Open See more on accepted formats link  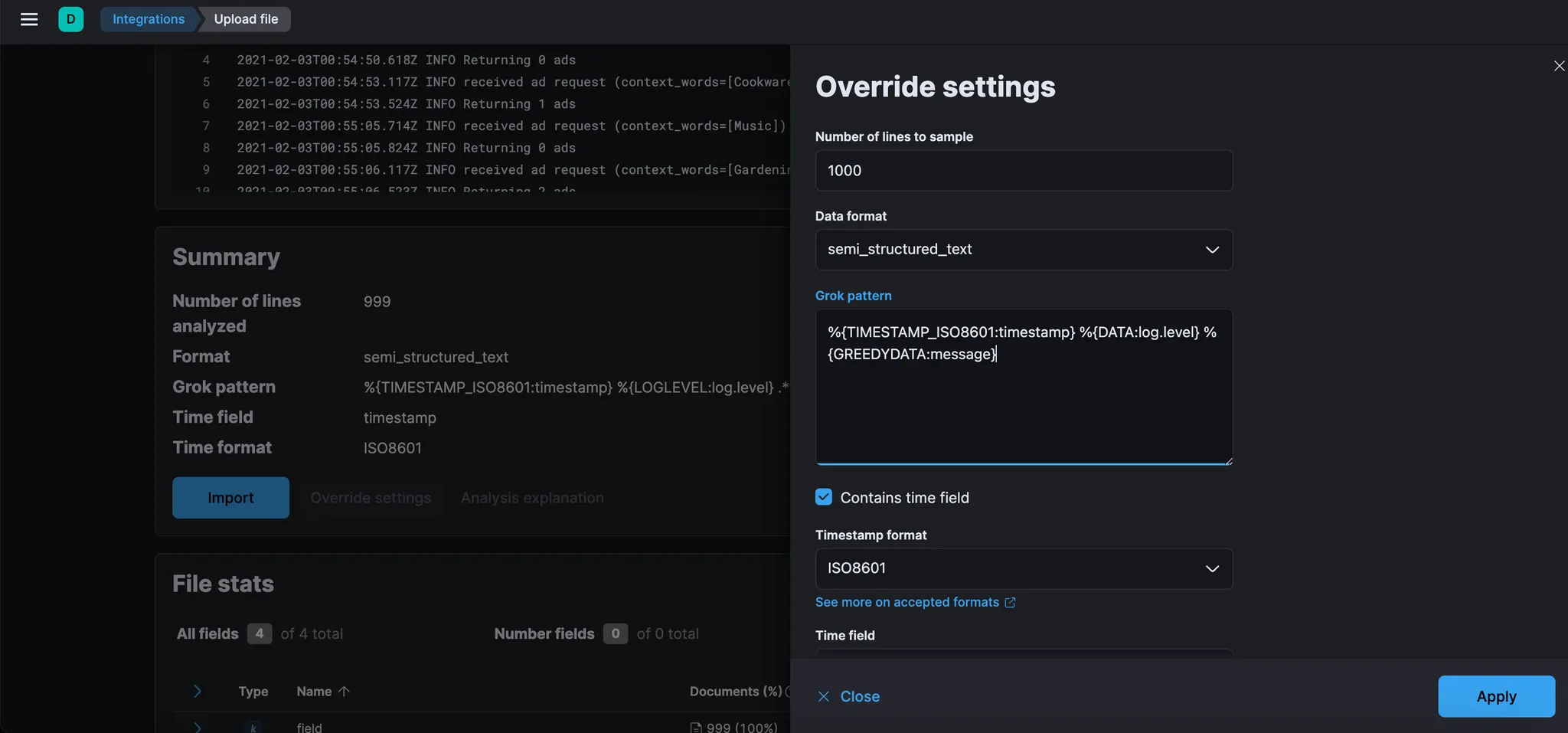coord(906,603)
